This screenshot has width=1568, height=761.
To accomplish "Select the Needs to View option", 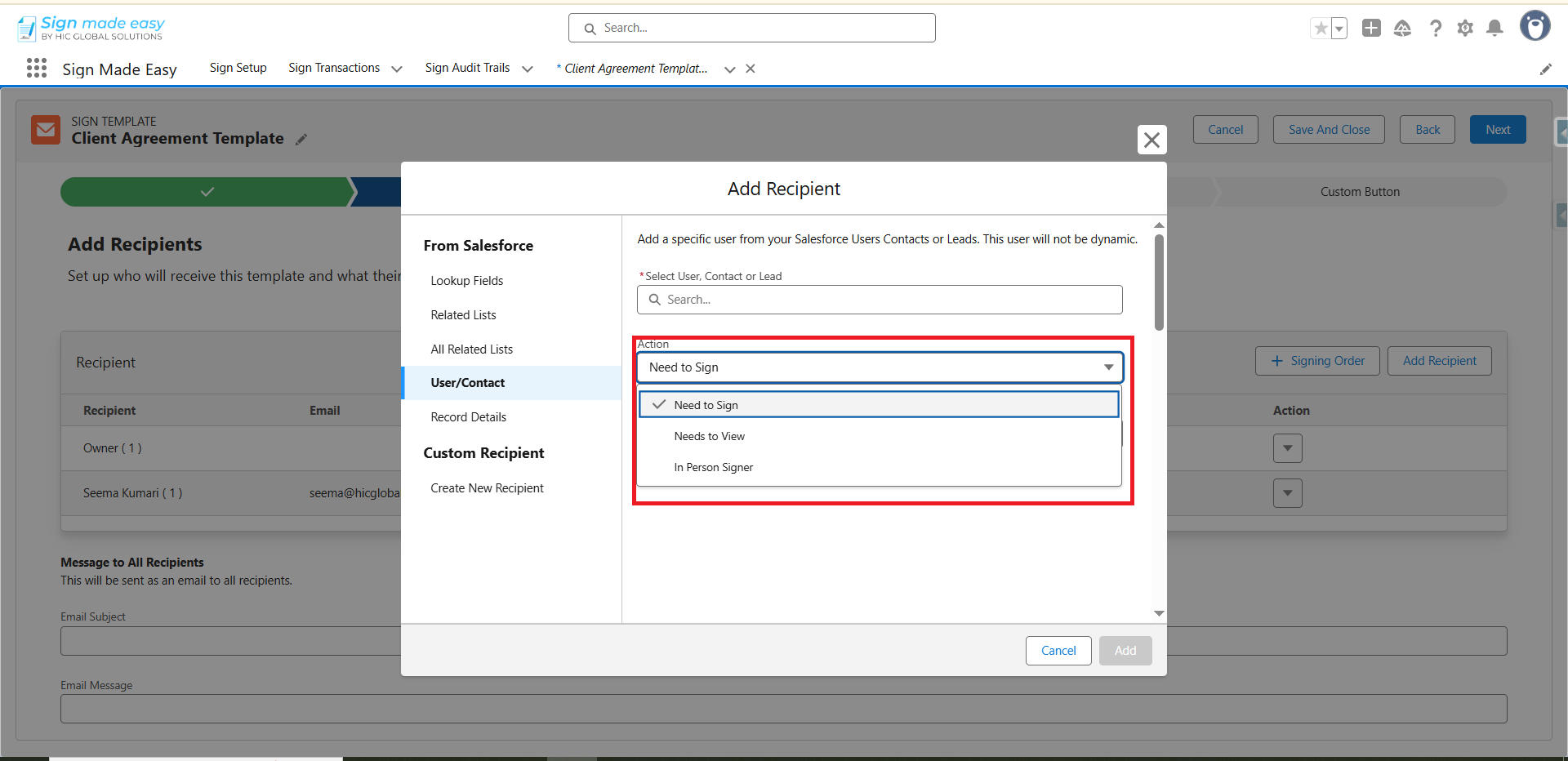I will tap(710, 437).
